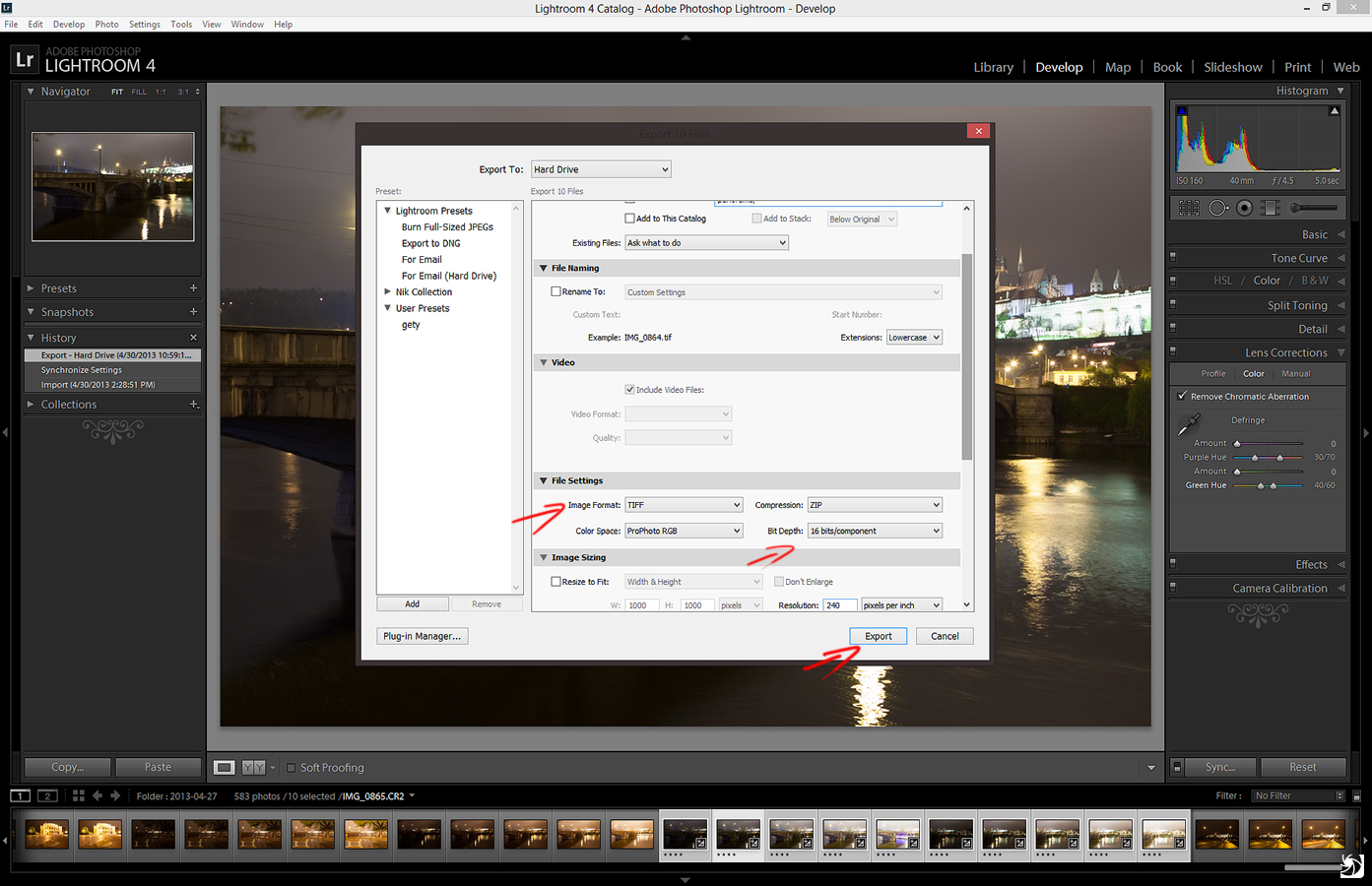Enable Add to This Catalog checkbox
1372x886 pixels.
tap(629, 219)
